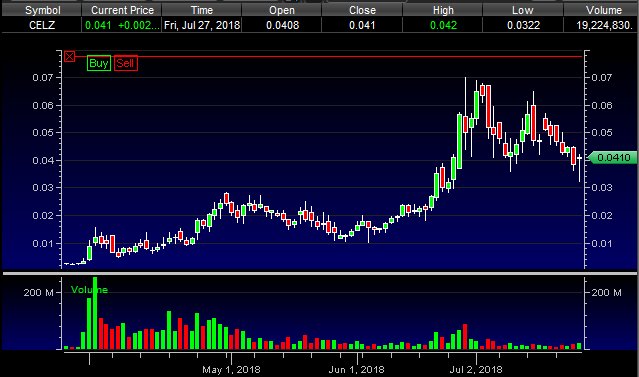Click the 0.0410 price tag marker
Image resolution: width=639 pixels, height=377 pixels.
tap(612, 157)
